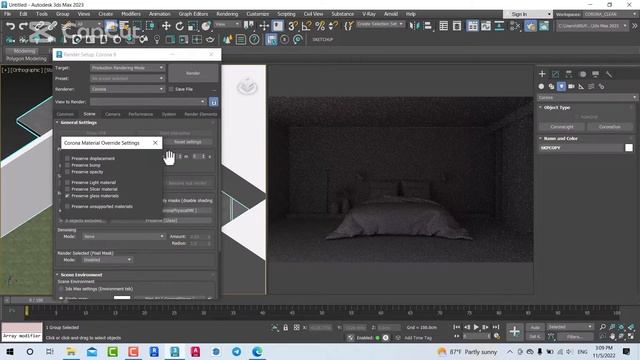Screen dimensions: 640x360
Task: Enable Preserve bump checkbox
Action: click(68, 165)
